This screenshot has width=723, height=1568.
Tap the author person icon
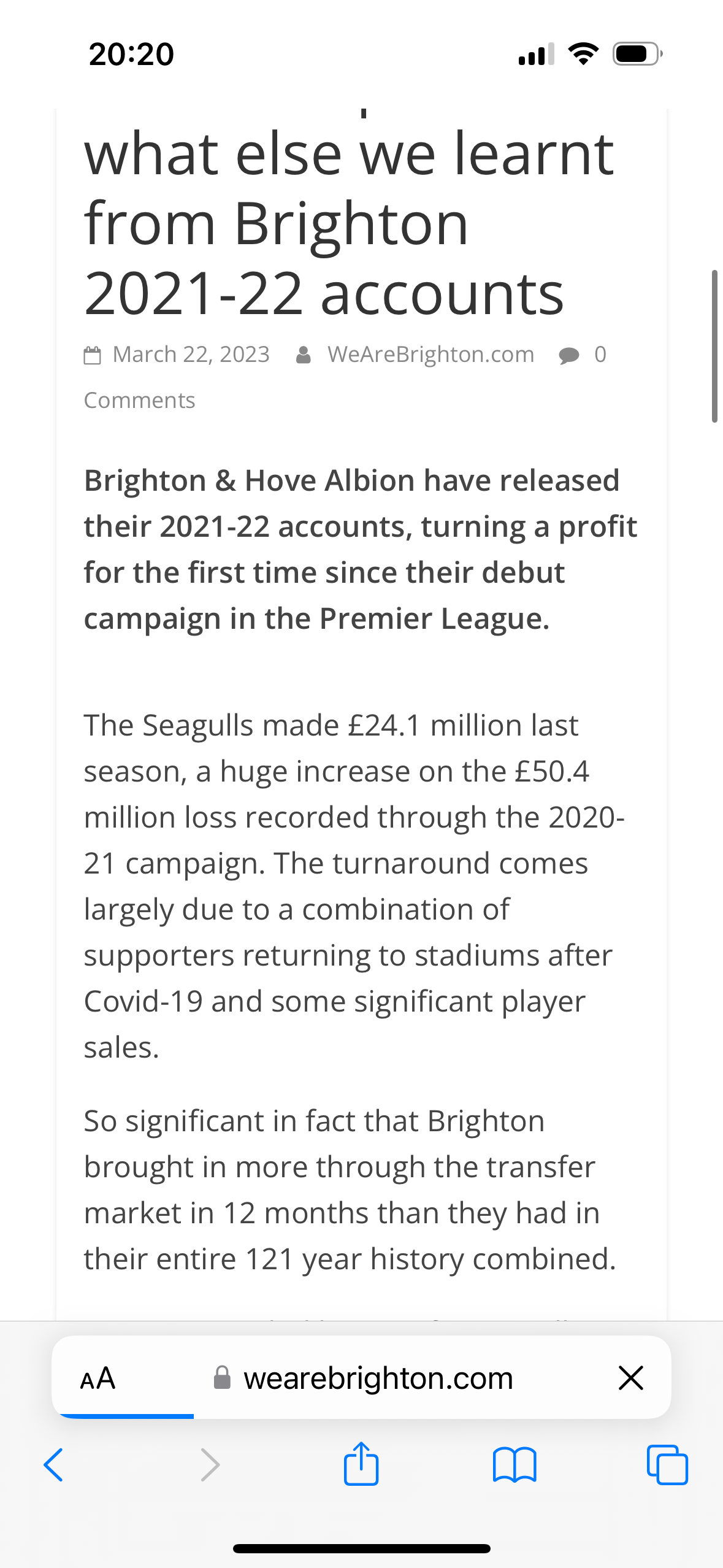click(x=305, y=353)
